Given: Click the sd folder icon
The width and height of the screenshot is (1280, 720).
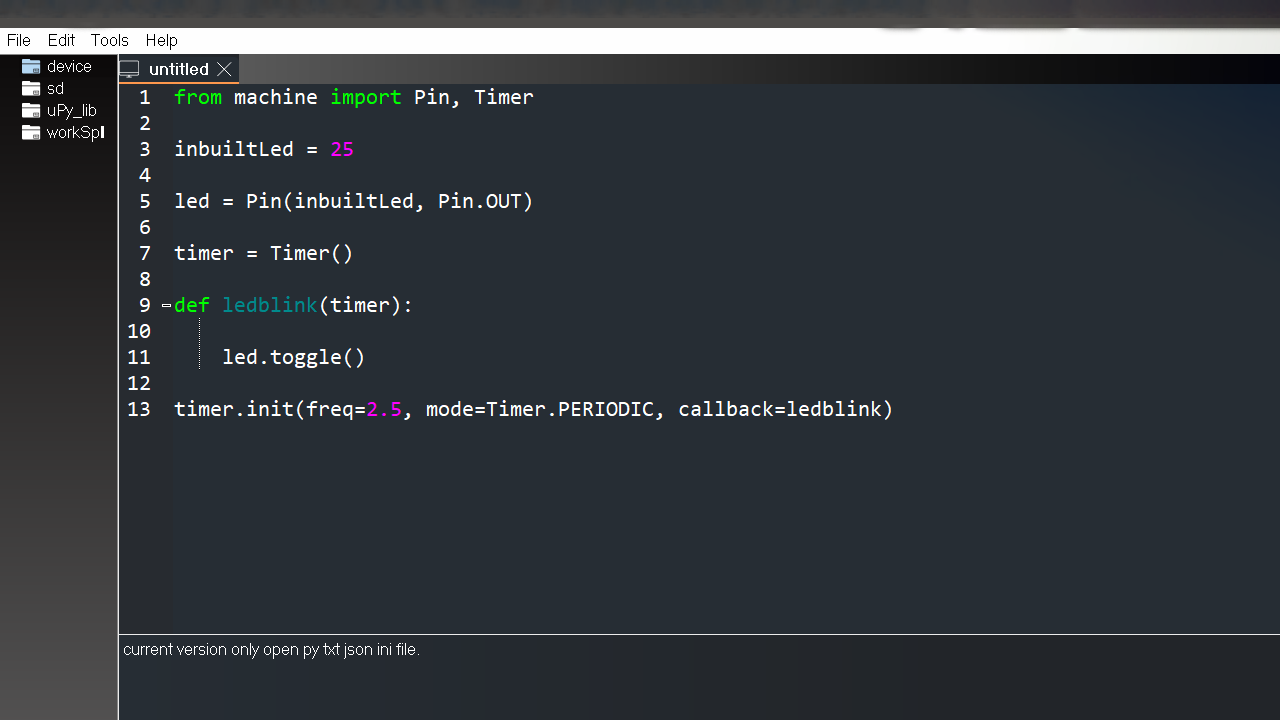Looking at the screenshot, I should tap(31, 89).
